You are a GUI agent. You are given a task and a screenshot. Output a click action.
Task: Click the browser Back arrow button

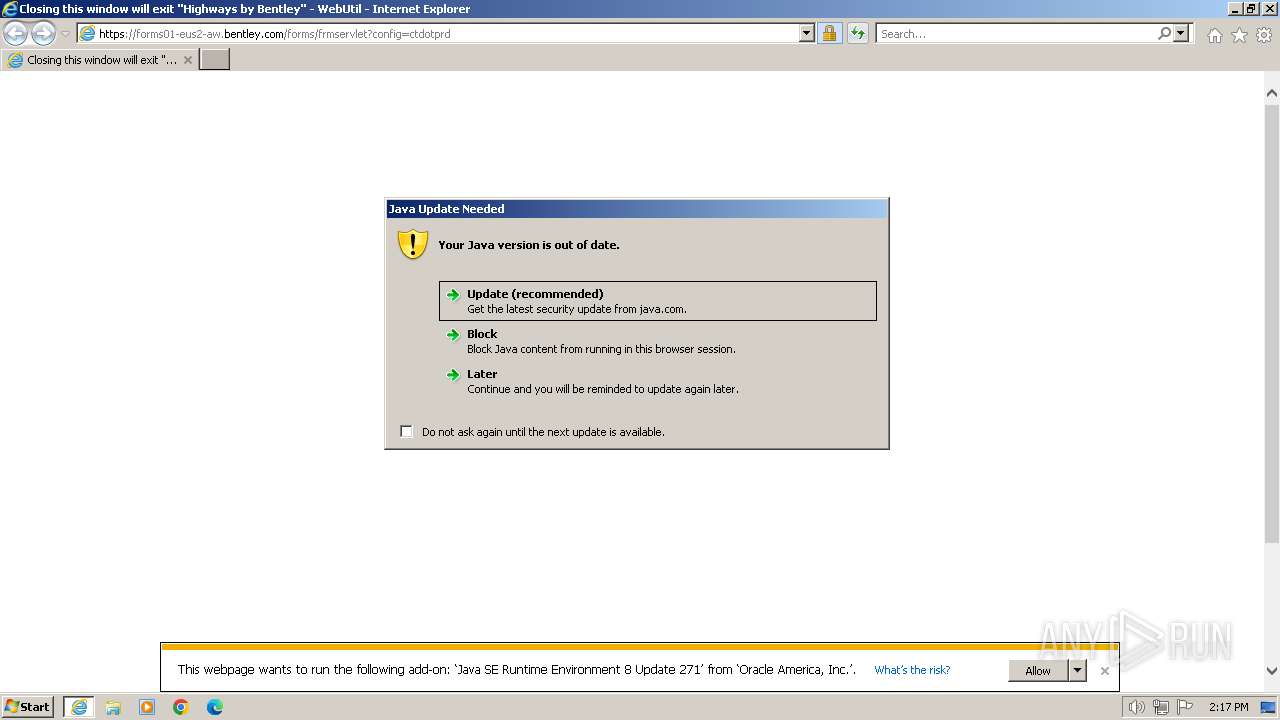pyautogui.click(x=16, y=33)
